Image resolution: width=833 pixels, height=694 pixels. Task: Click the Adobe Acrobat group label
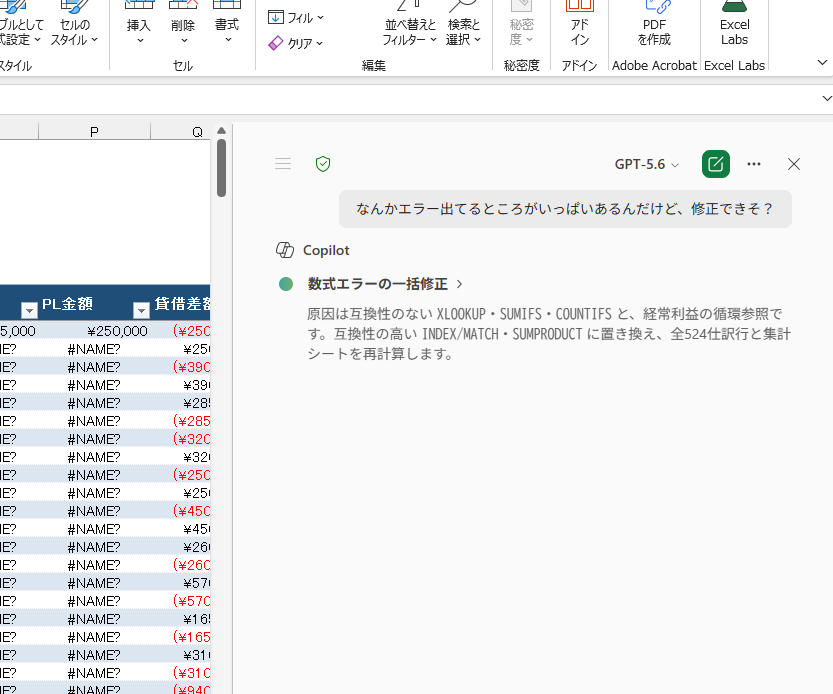coord(654,65)
